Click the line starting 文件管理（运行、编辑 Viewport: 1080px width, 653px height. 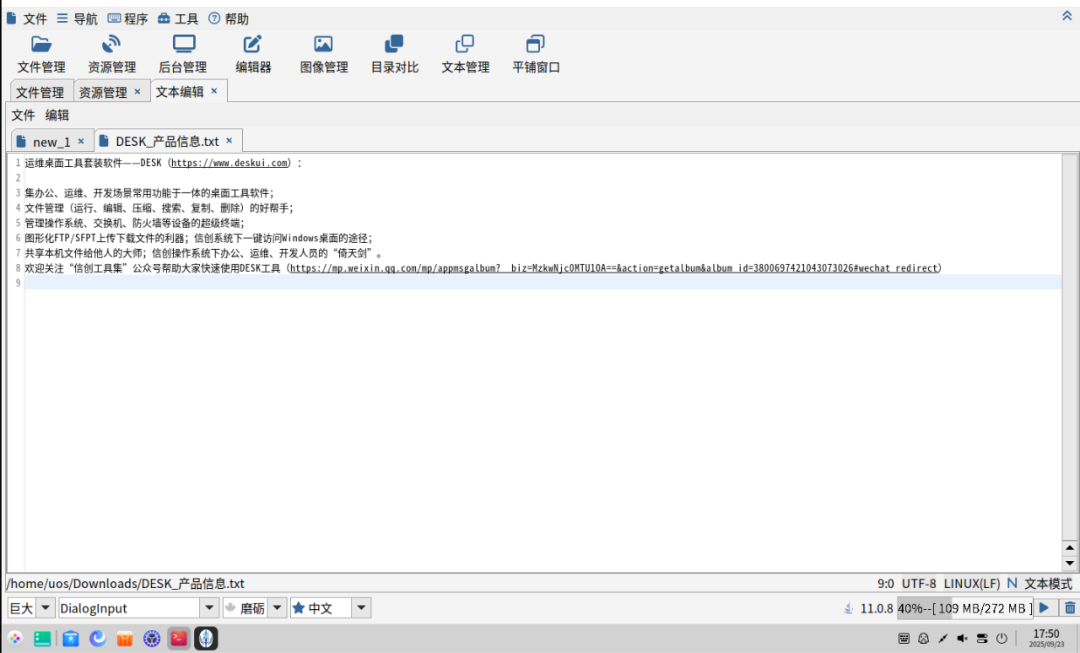(159, 208)
